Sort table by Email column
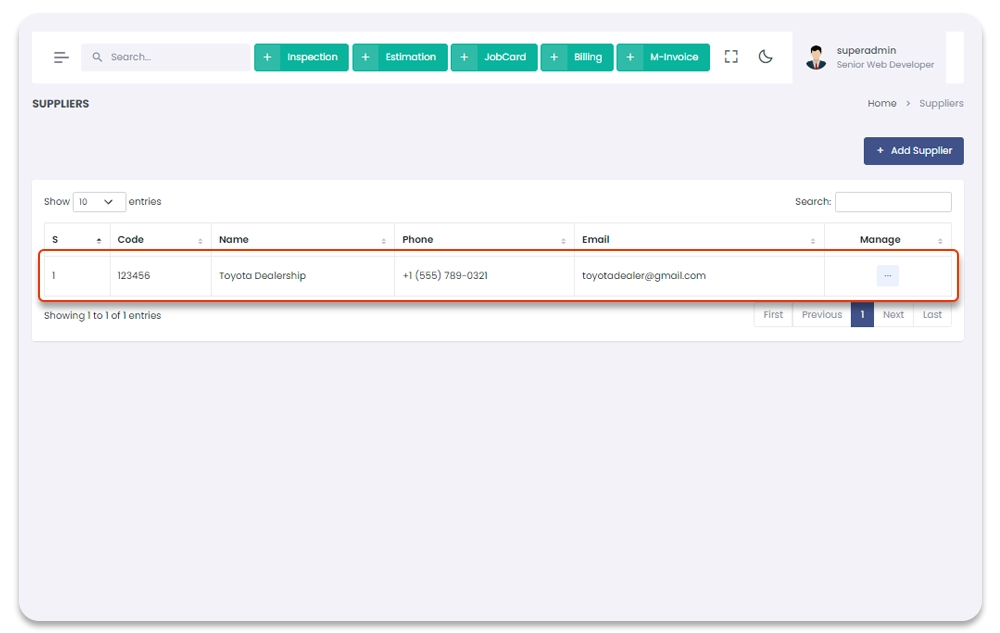Screen dimensions: 1000x633 point(698,240)
